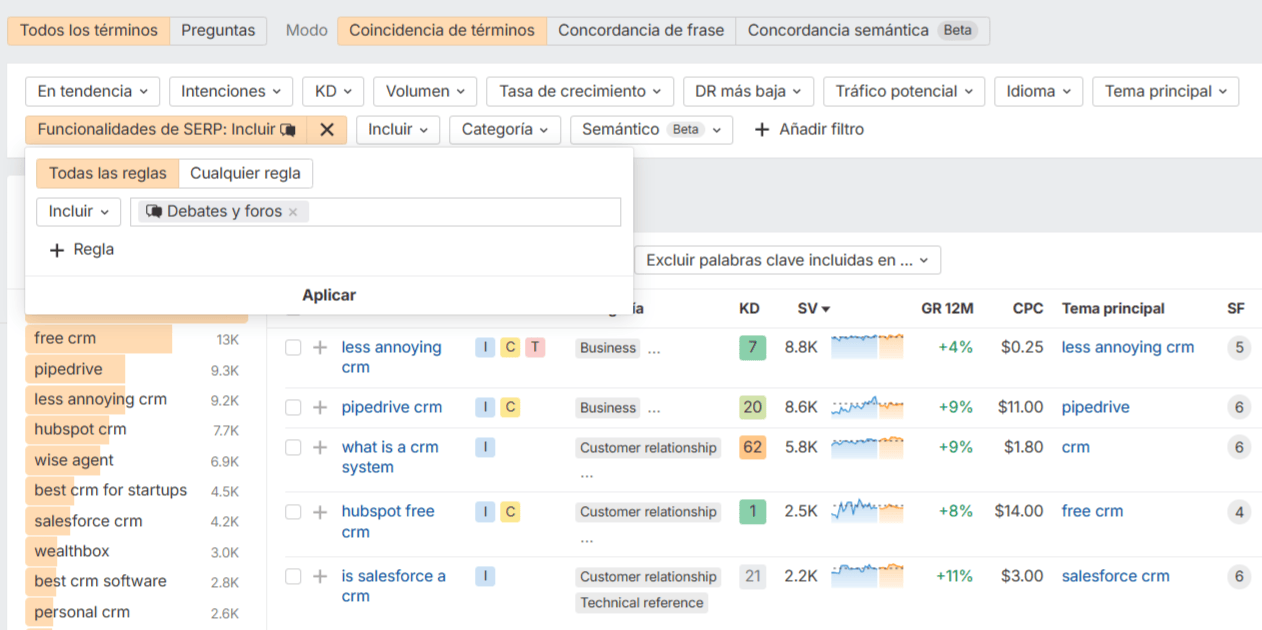Sort by the SV column header
This screenshot has width=1262, height=630.
(x=814, y=309)
